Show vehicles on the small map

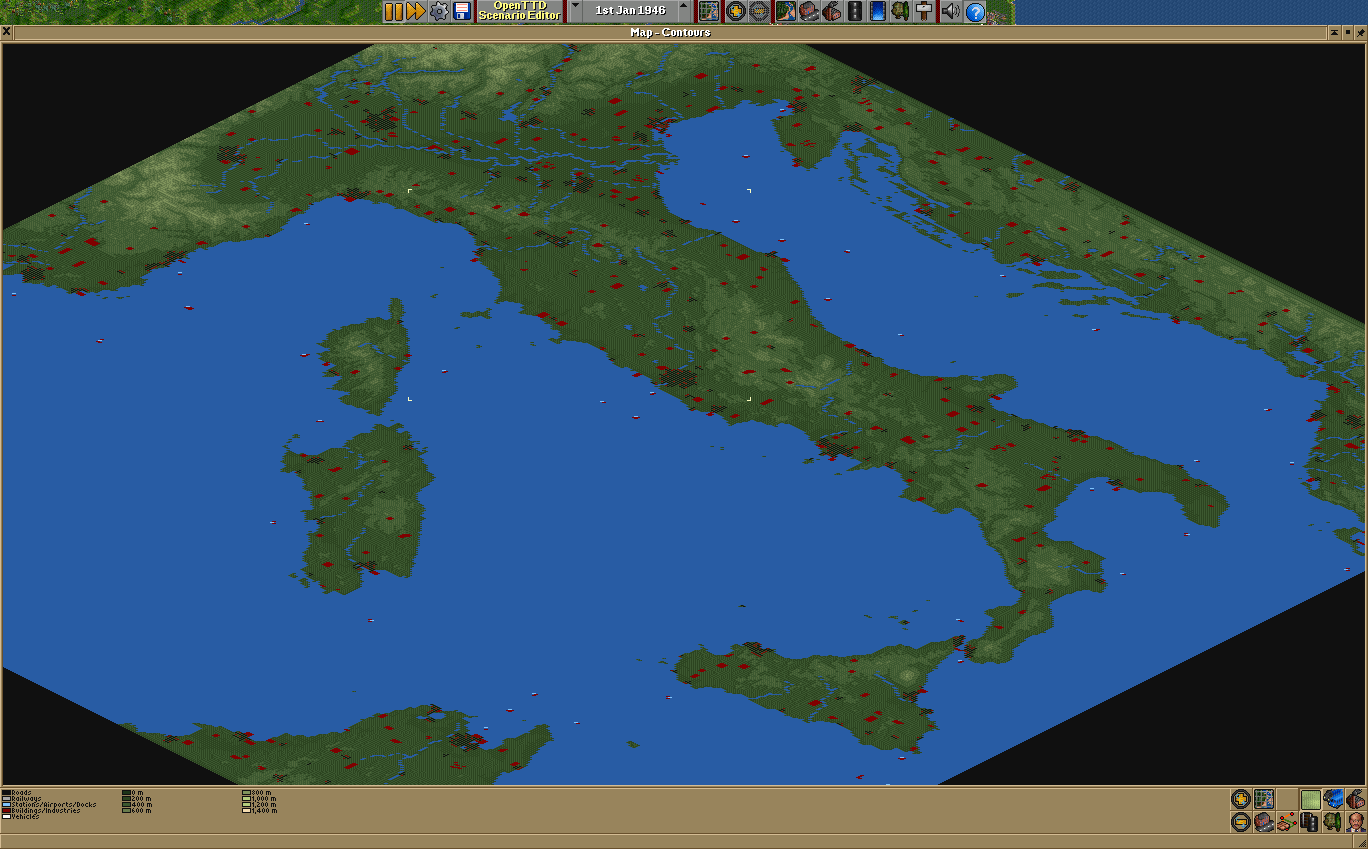click(x=1333, y=799)
